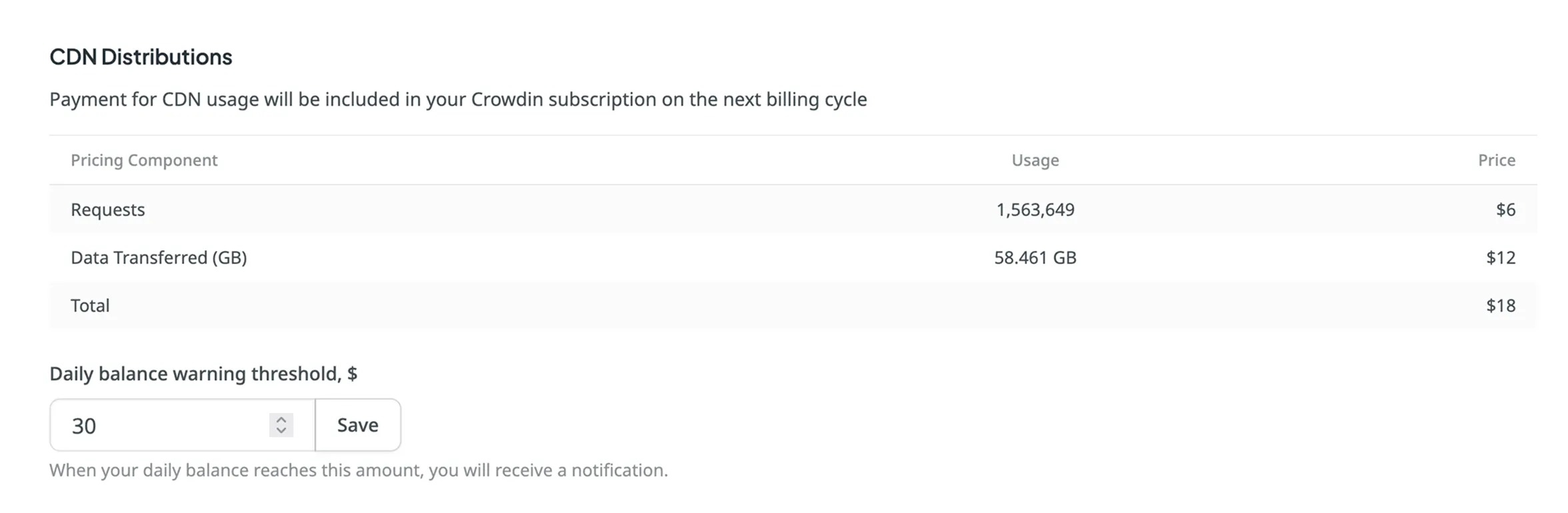Click the billing cycle description text
This screenshot has height=513, width=1568.
pos(459,99)
